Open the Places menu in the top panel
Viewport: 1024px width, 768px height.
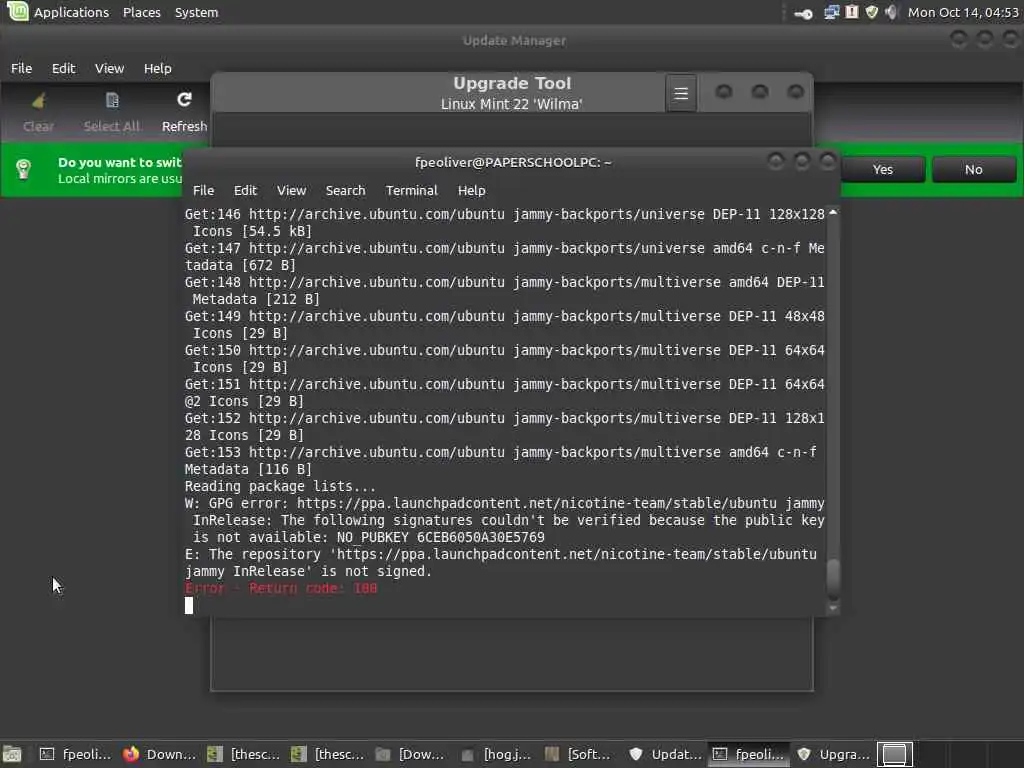click(142, 12)
